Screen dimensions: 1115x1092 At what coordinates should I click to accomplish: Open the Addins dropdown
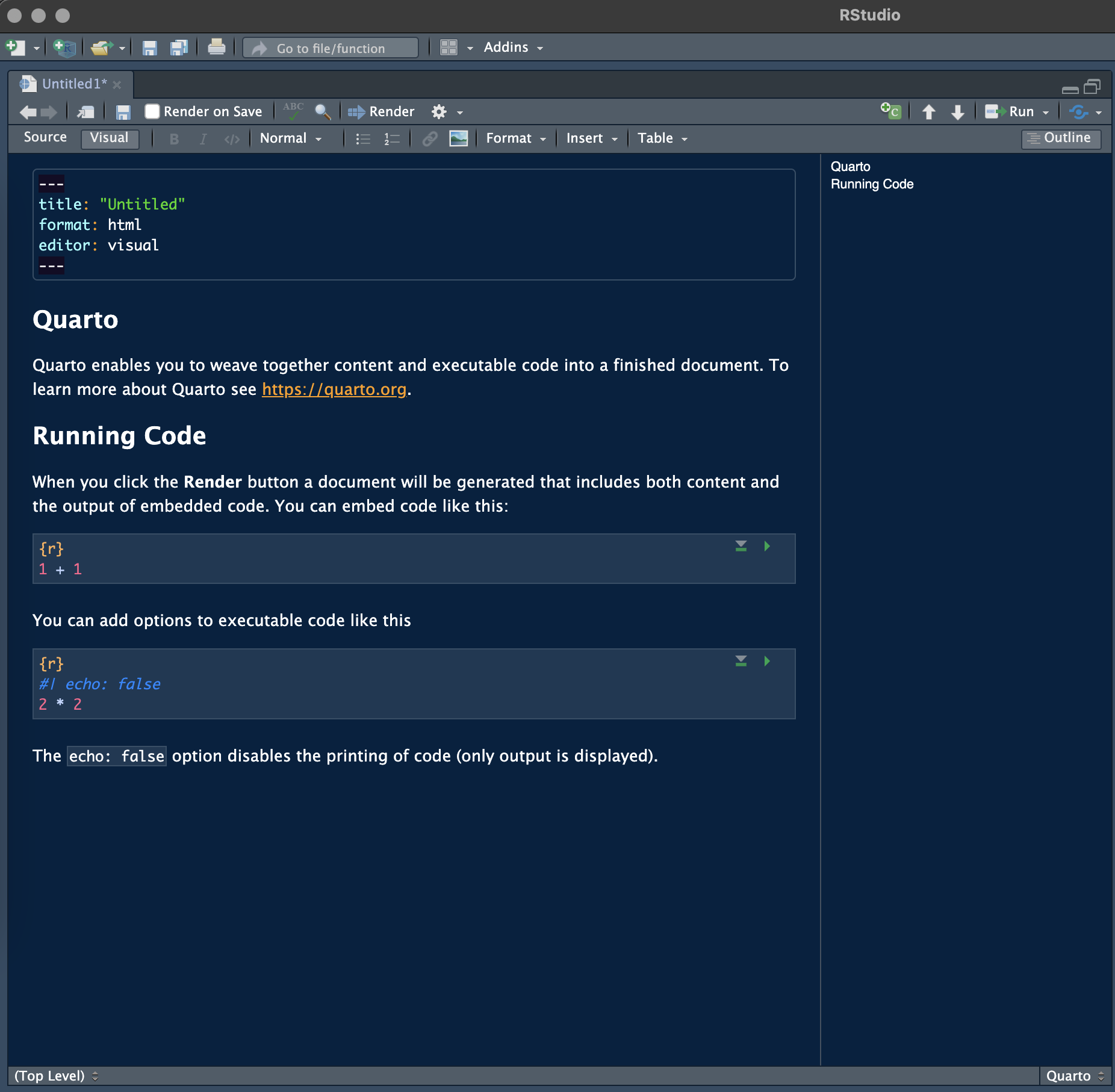click(513, 48)
